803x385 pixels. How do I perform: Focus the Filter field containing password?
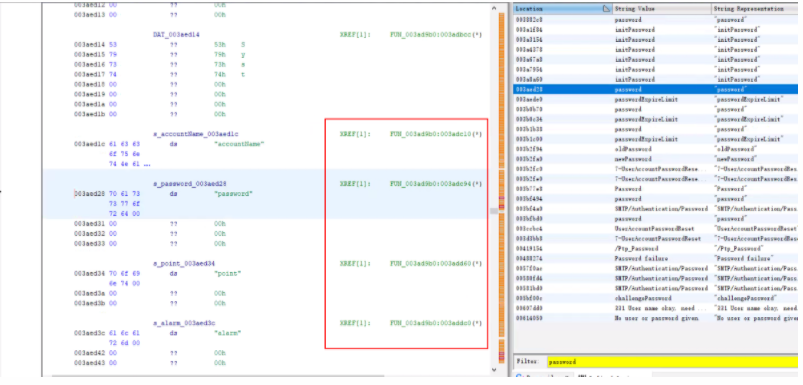(x=672, y=361)
